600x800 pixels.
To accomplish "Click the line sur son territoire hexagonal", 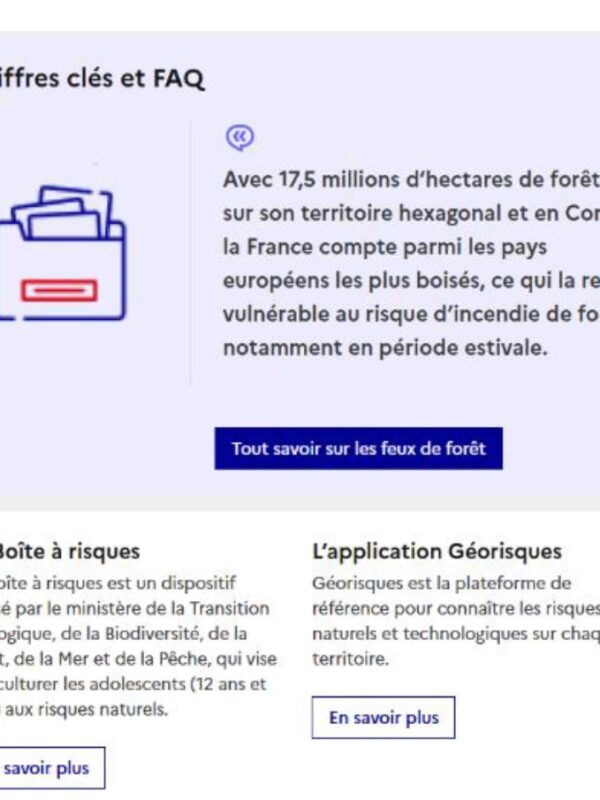I will click(411, 213).
